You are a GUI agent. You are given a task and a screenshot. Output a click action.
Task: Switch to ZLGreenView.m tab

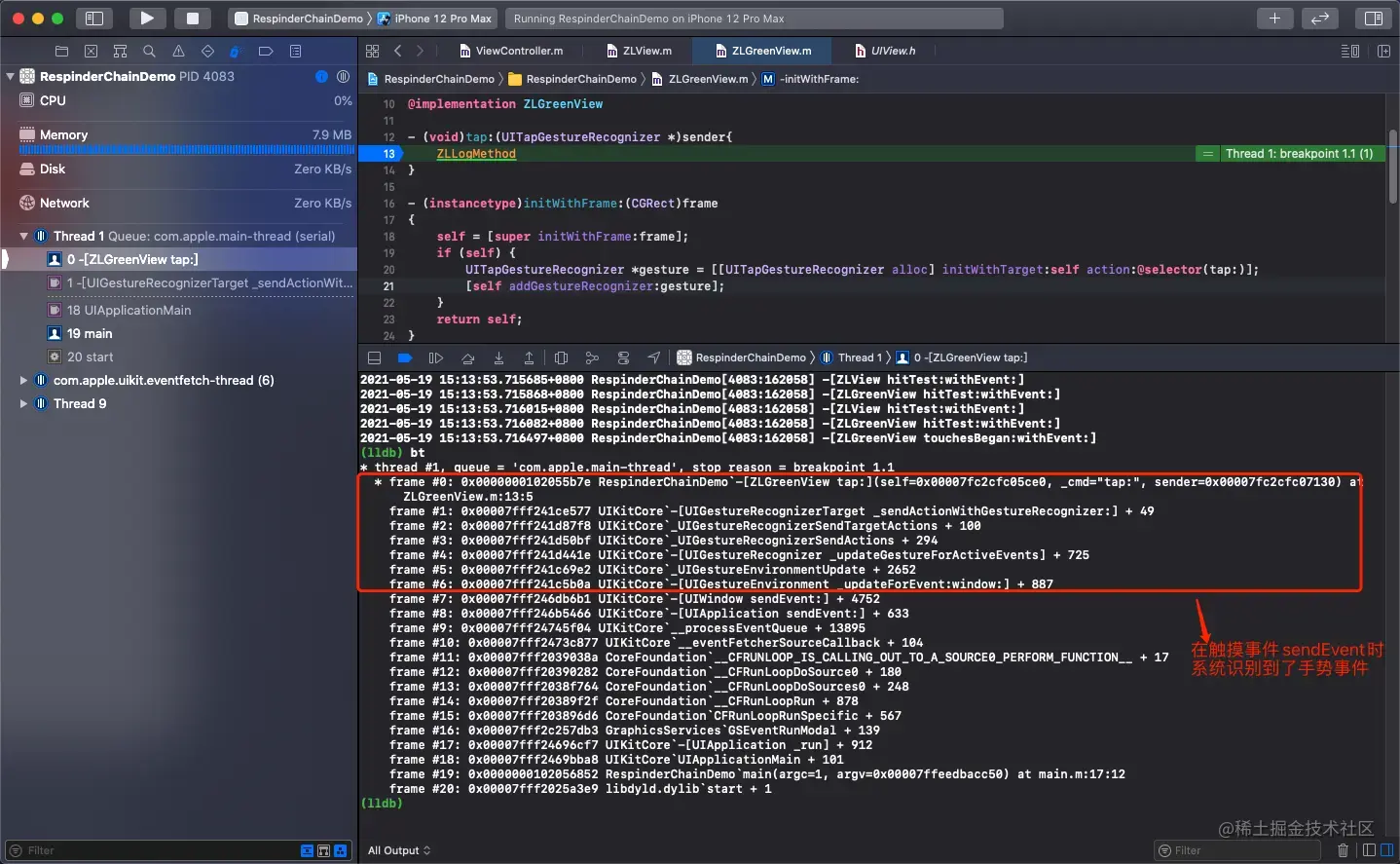[763, 51]
